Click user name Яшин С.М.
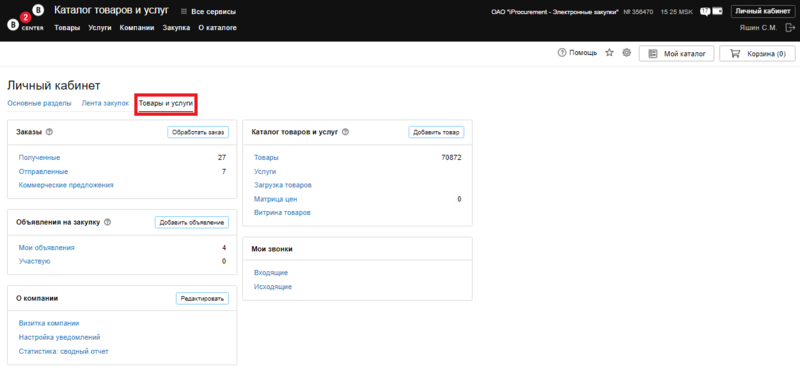Viewport: 800px width, 371px height. (x=758, y=28)
